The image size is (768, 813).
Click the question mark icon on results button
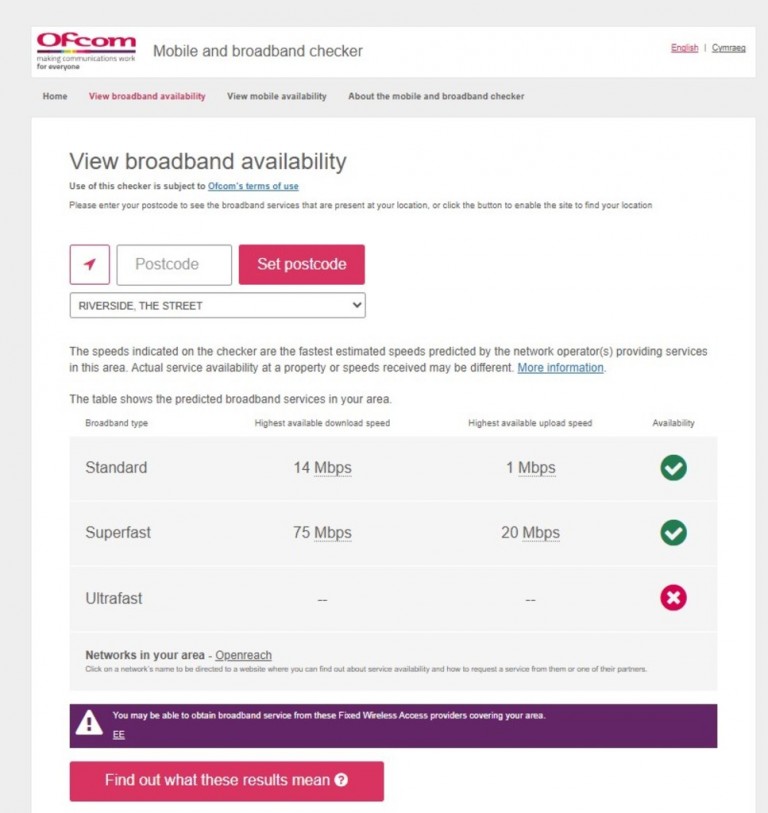point(341,780)
